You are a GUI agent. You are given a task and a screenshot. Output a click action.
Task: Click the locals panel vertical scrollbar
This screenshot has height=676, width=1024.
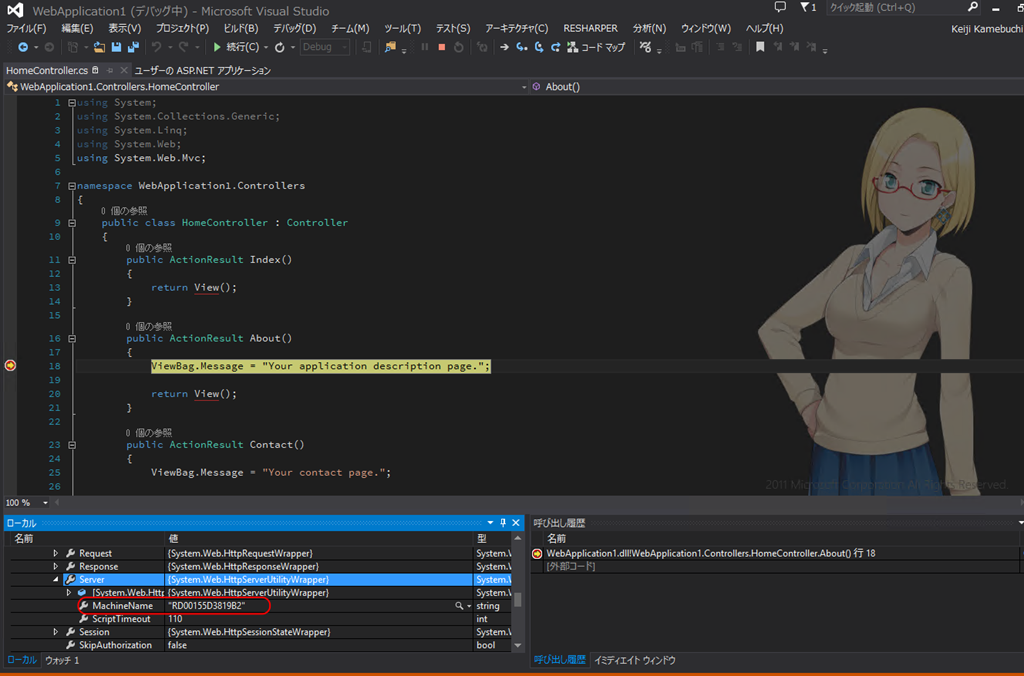click(x=517, y=600)
